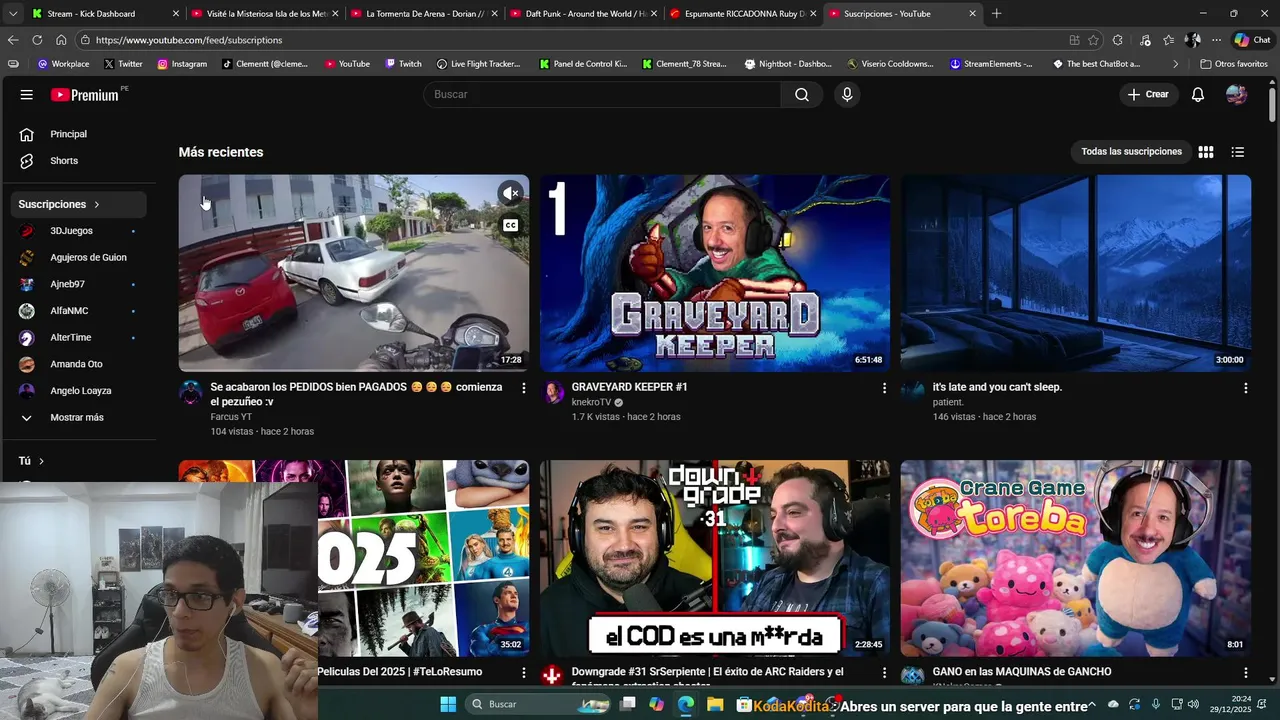
Task: Show hidden system tray icons
Action: pos(1092,704)
